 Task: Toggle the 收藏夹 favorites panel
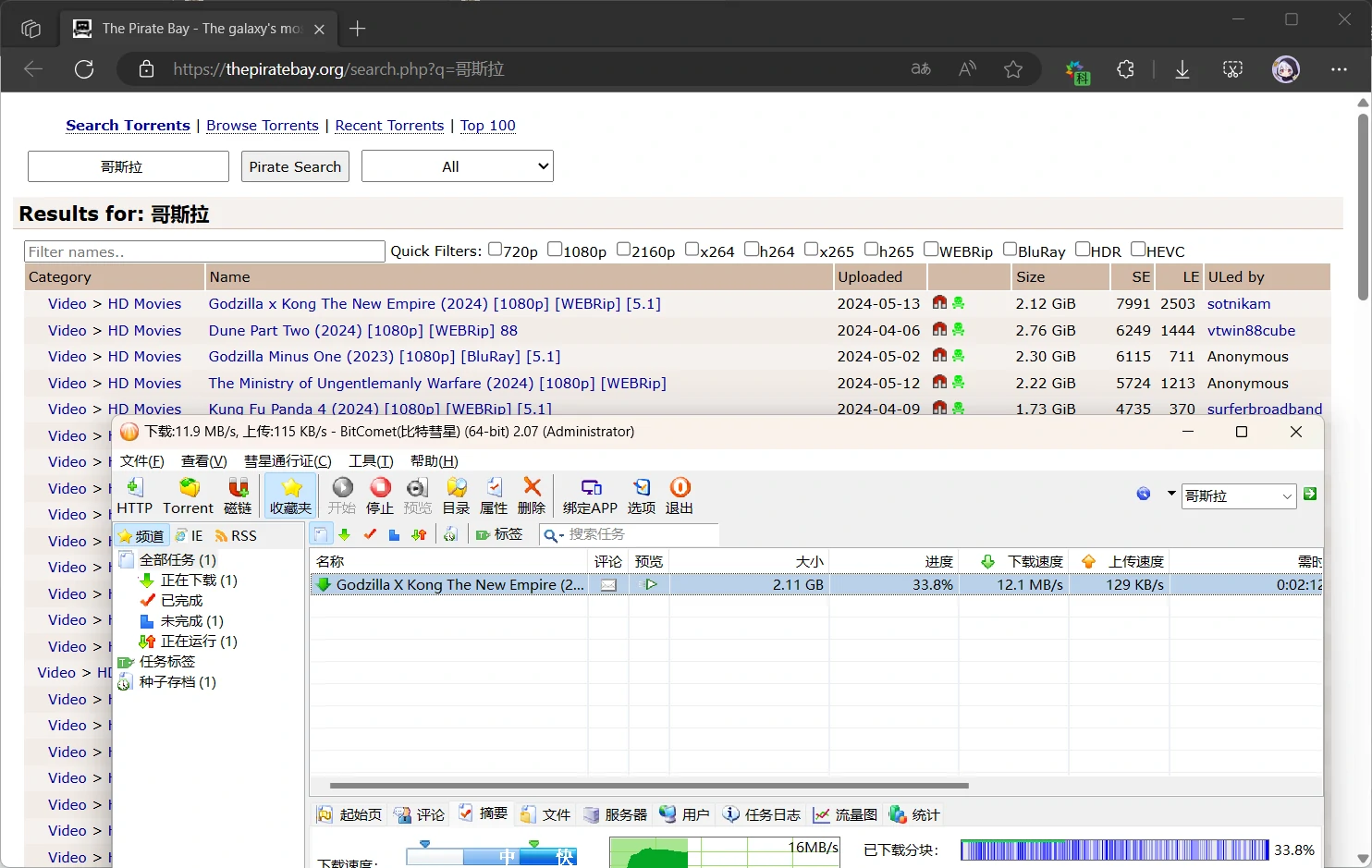[291, 495]
